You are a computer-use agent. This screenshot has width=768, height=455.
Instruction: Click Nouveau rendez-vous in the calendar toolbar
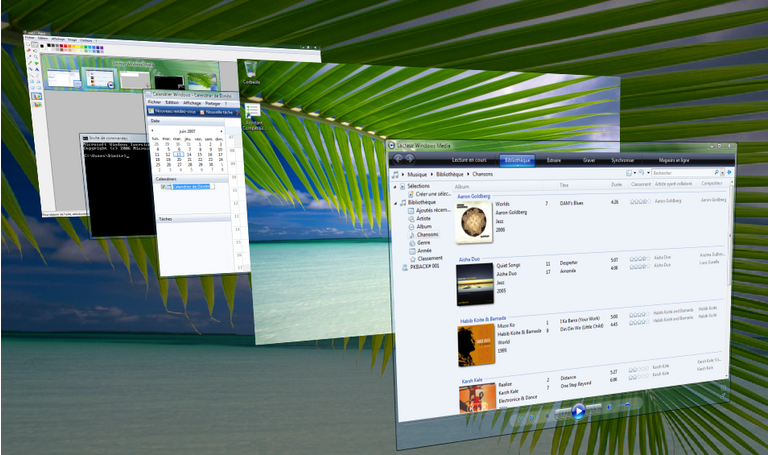172,112
